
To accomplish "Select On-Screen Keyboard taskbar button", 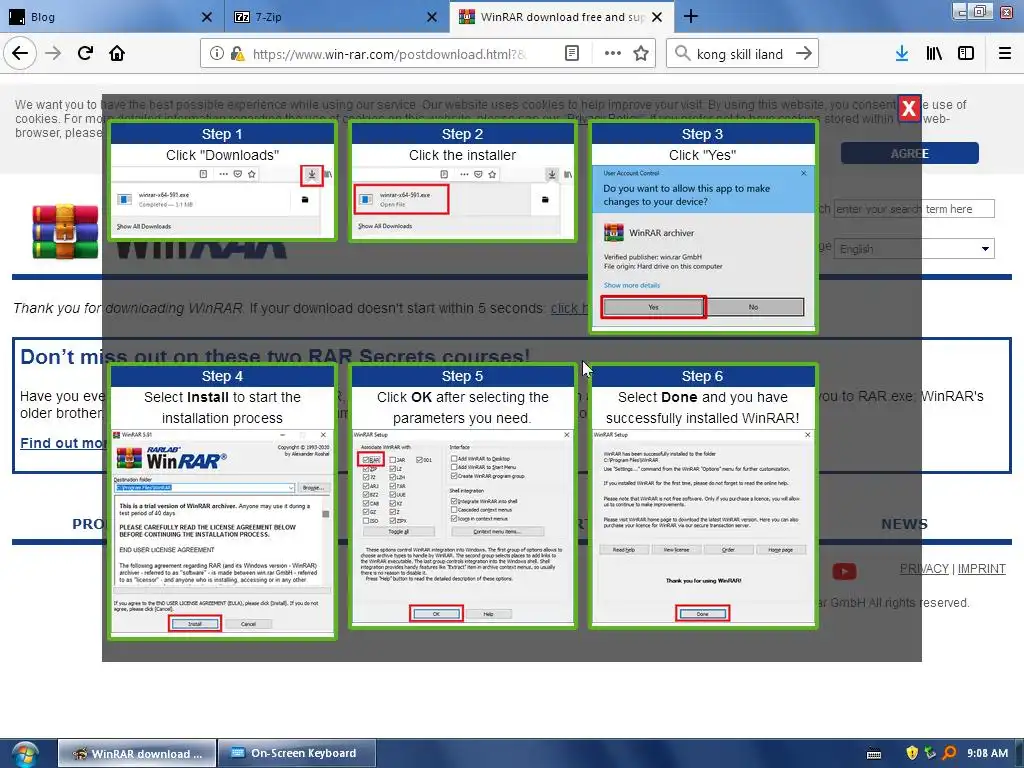I will point(297,753).
